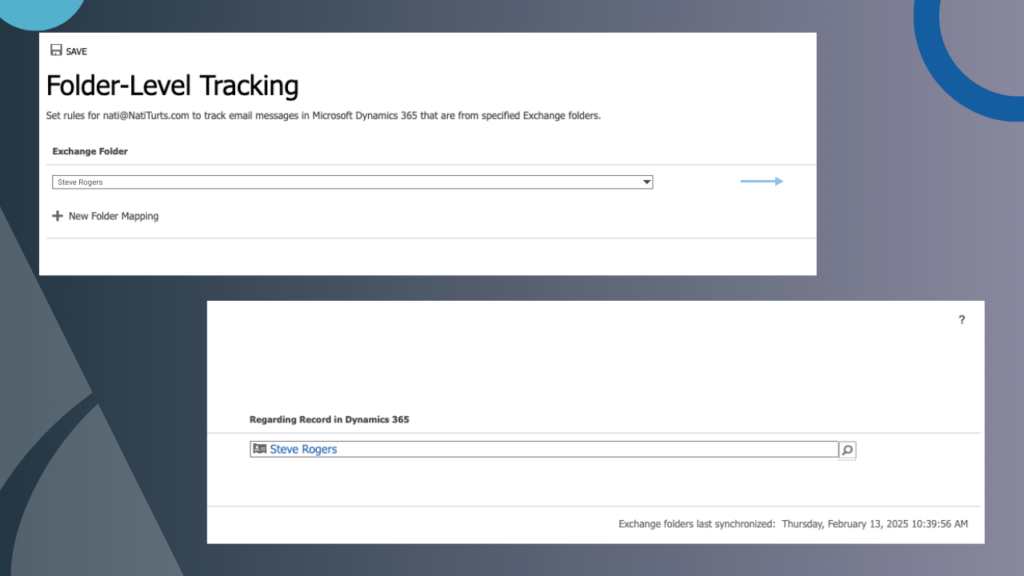Select the Steve Rogers combo box entry
The height and width of the screenshot is (576, 1024).
350,181
